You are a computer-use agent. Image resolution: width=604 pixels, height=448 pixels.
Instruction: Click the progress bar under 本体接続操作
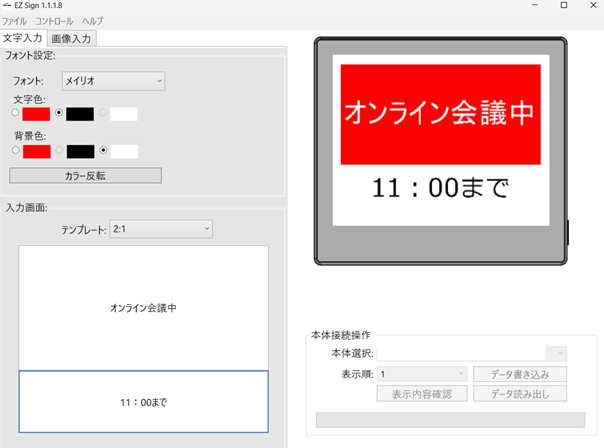click(x=451, y=420)
